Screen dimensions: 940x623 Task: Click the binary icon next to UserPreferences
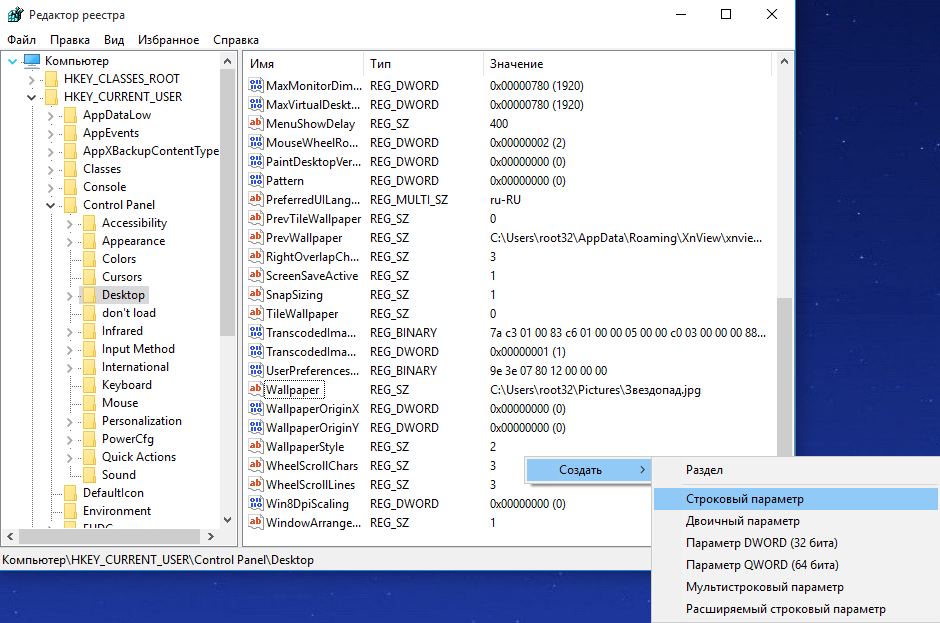point(255,371)
